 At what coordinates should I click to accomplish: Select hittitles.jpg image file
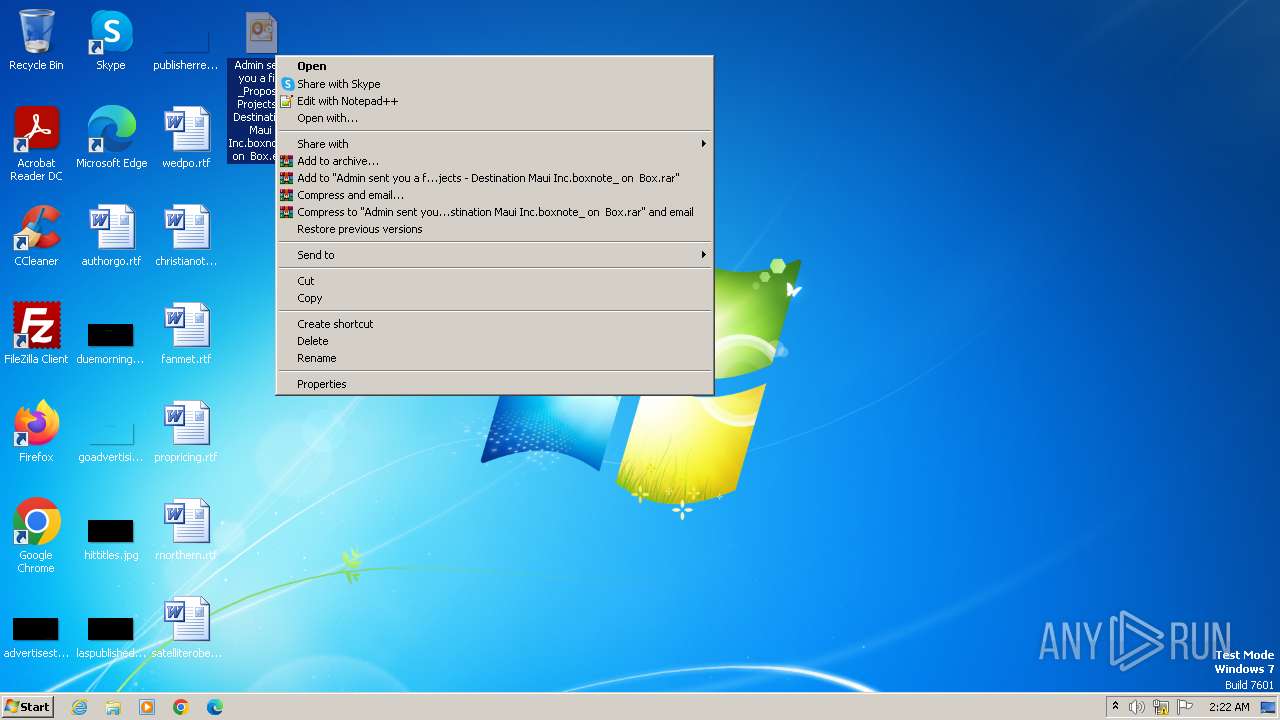[x=111, y=537]
